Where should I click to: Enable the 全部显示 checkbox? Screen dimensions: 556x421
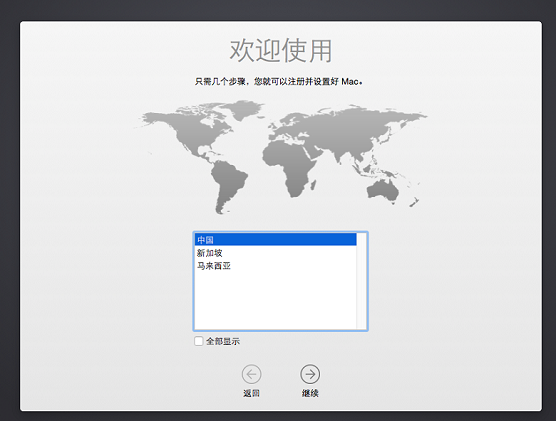point(199,341)
